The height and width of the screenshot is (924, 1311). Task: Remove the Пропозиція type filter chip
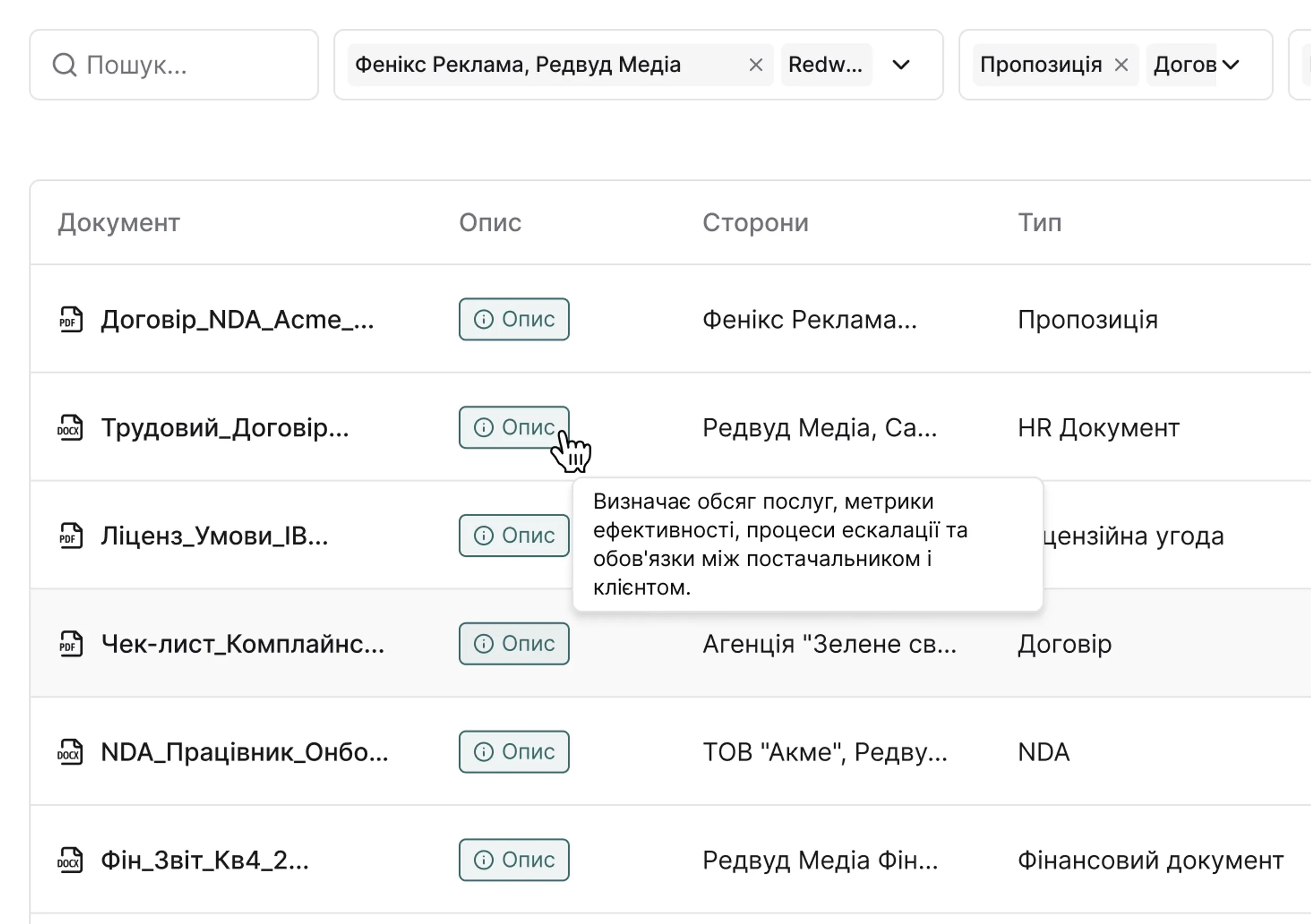click(1121, 65)
